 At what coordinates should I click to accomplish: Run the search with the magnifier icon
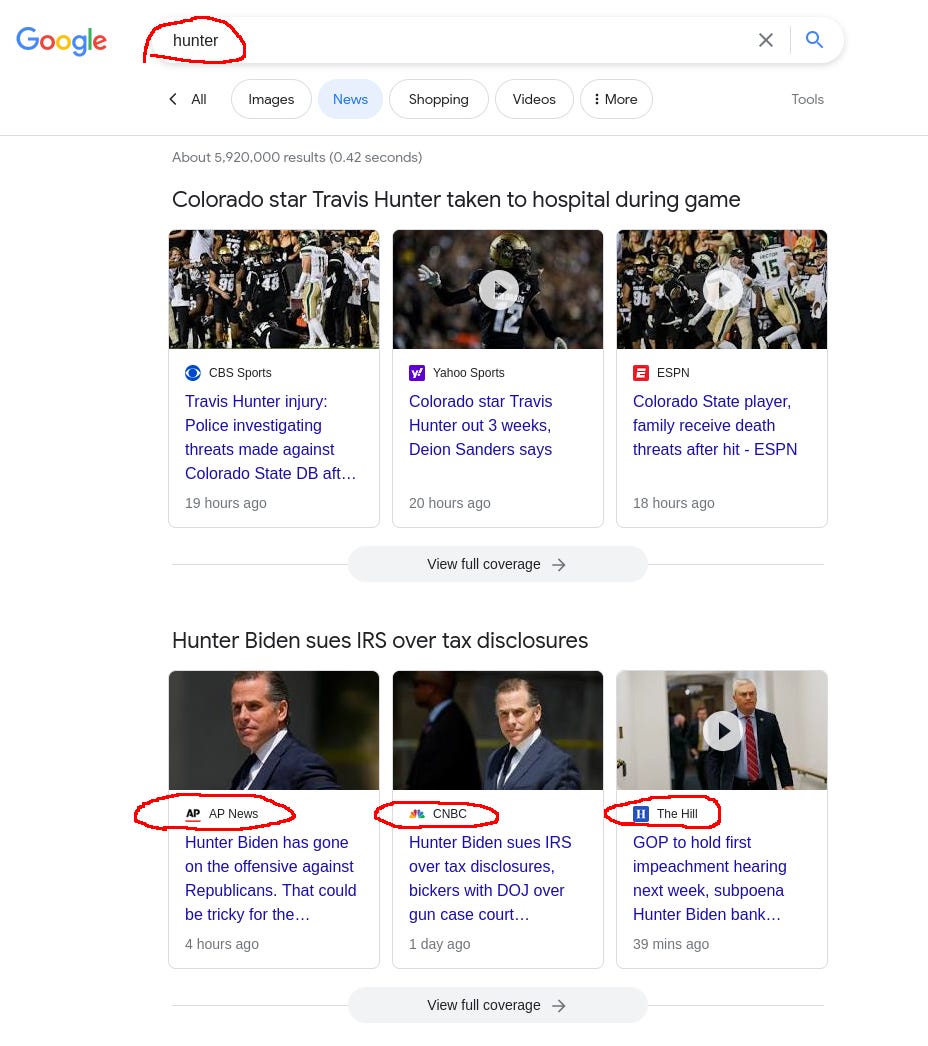click(x=814, y=39)
